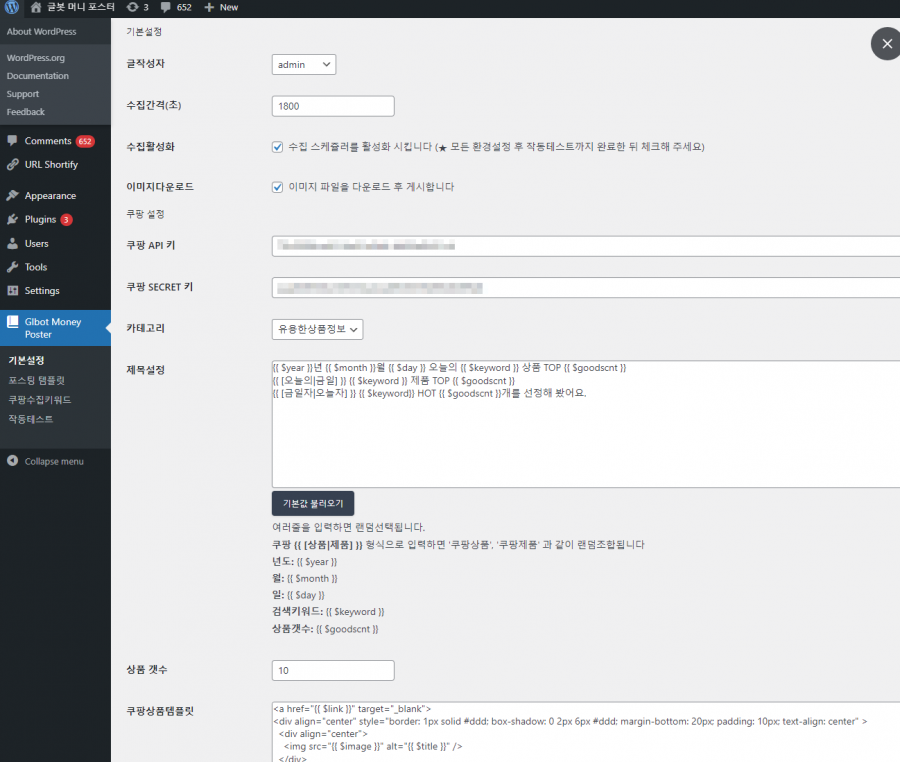Click the 월: {{ $month }} hint
Viewport: 900px width, 762px height.
coord(305,578)
